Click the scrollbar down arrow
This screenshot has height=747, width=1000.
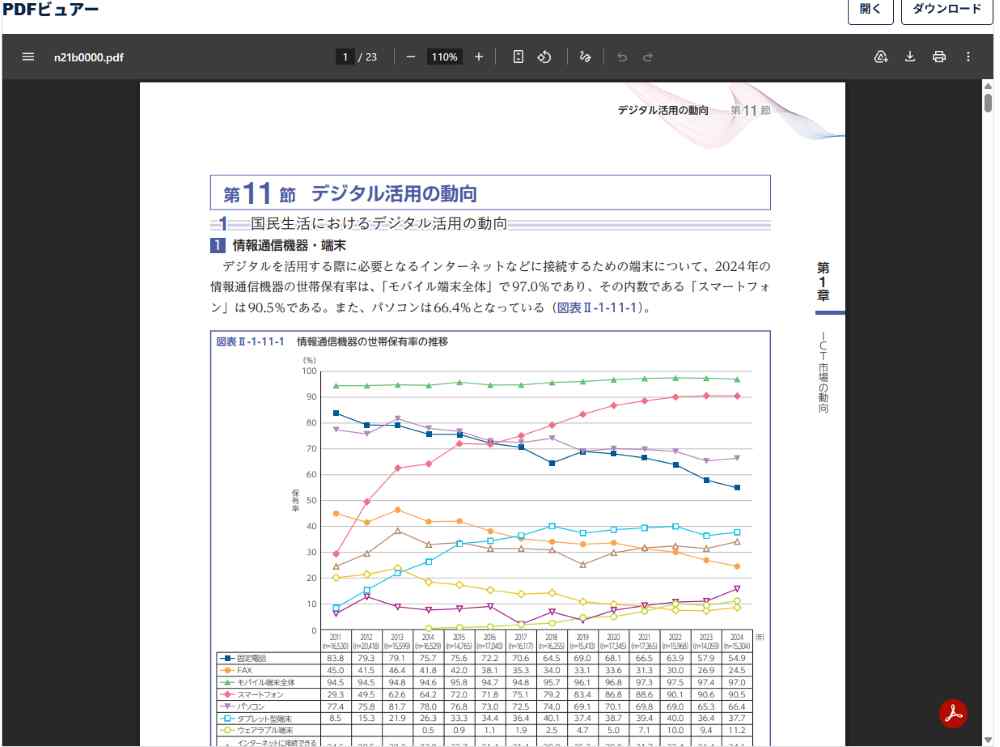(x=988, y=739)
